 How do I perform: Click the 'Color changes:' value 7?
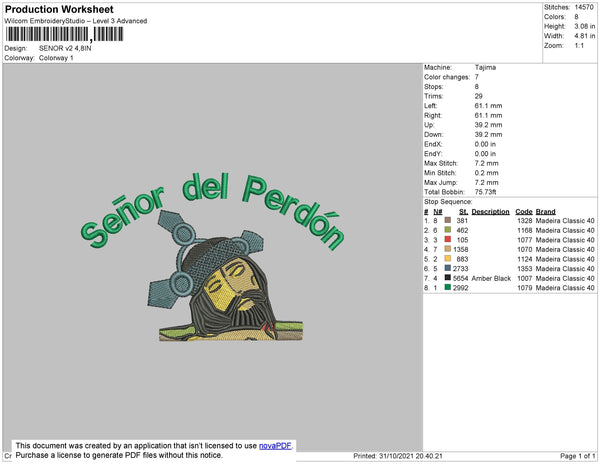(476, 77)
